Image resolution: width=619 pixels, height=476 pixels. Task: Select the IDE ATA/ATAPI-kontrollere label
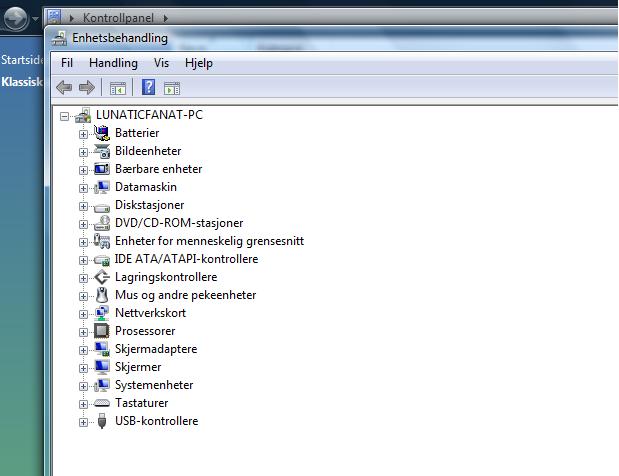[186, 259]
